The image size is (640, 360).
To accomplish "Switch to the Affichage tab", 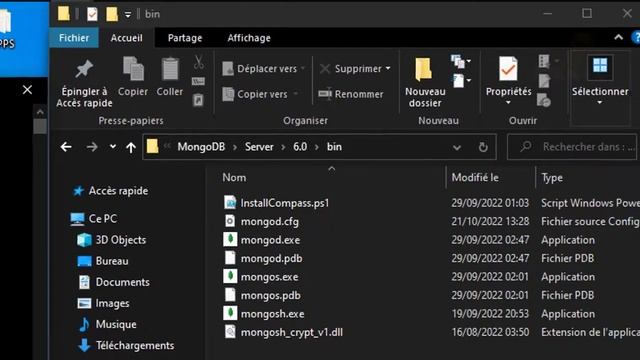I will coord(249,38).
